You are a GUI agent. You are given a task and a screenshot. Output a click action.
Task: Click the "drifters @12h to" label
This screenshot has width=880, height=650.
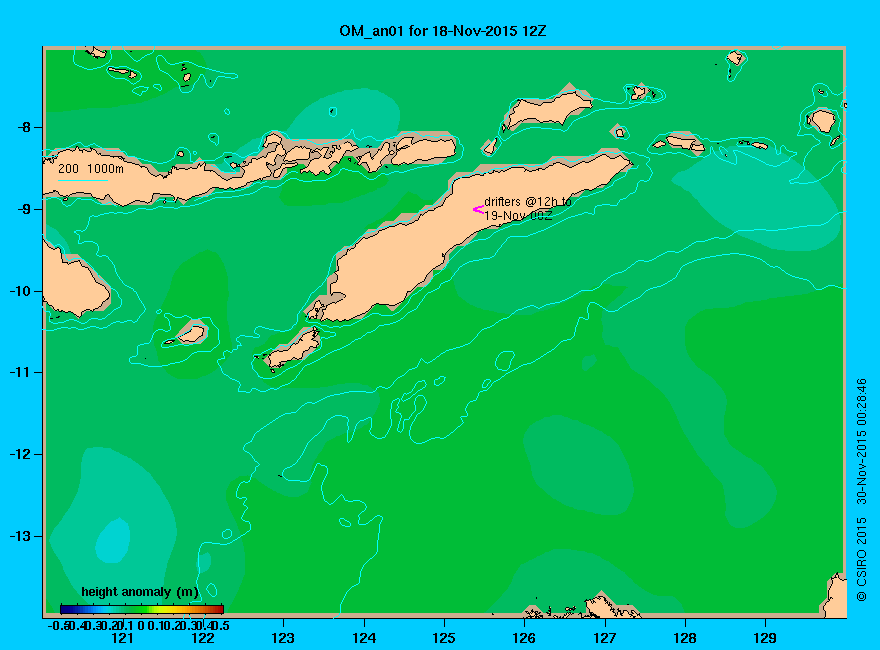click(x=528, y=202)
